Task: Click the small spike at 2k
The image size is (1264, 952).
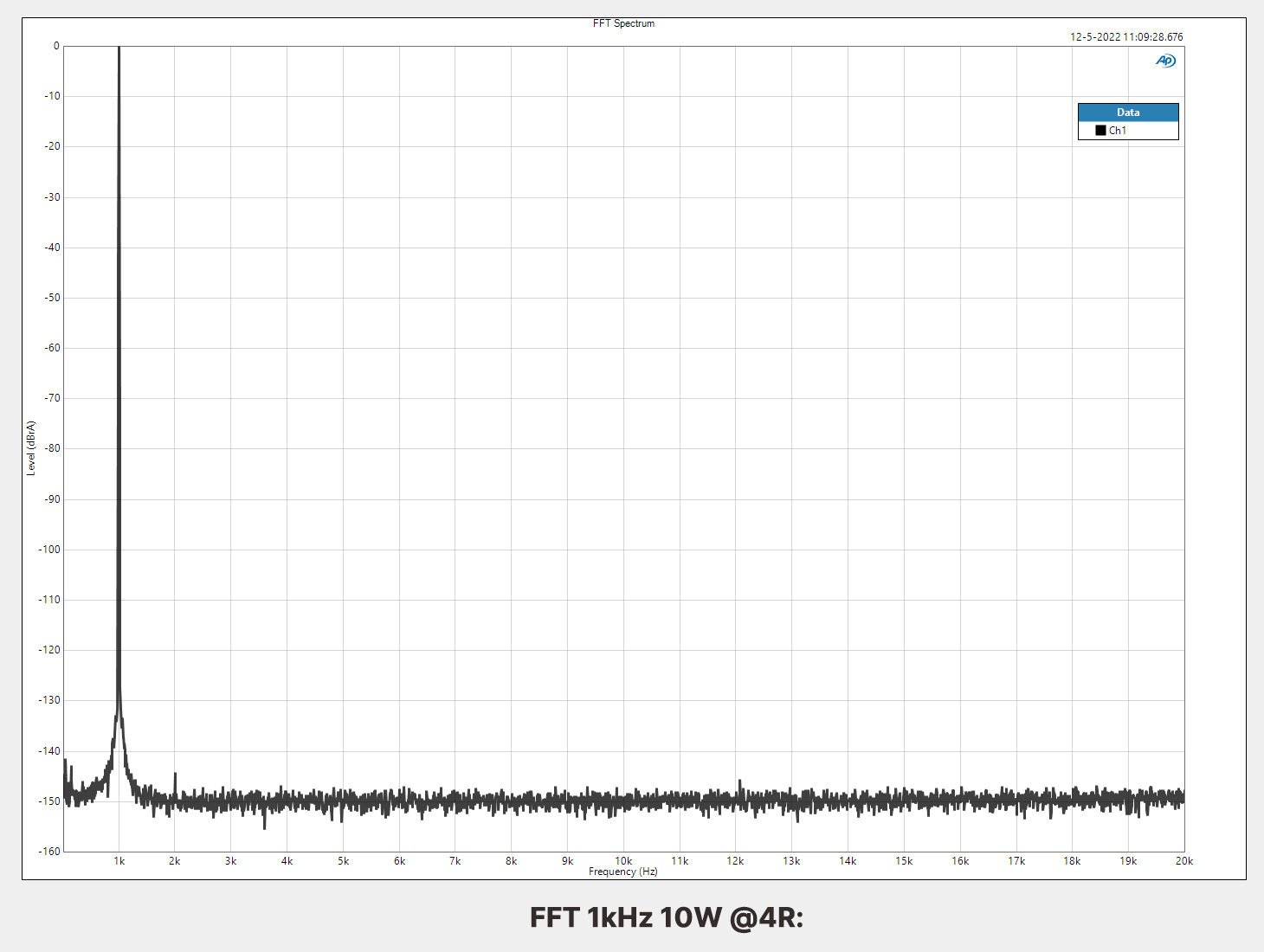Action: (175, 775)
